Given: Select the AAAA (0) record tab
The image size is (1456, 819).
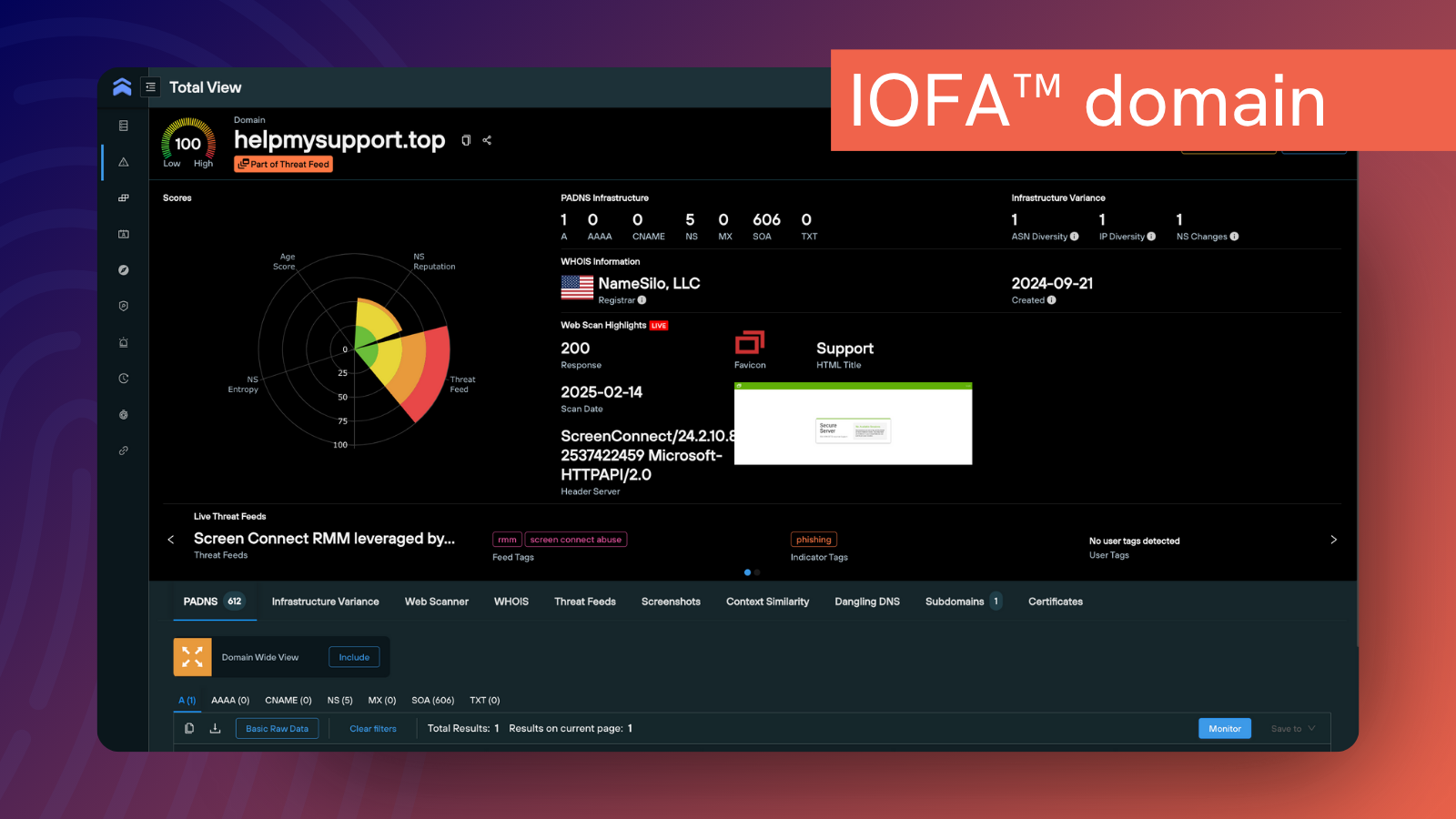Looking at the screenshot, I should coord(230,701).
